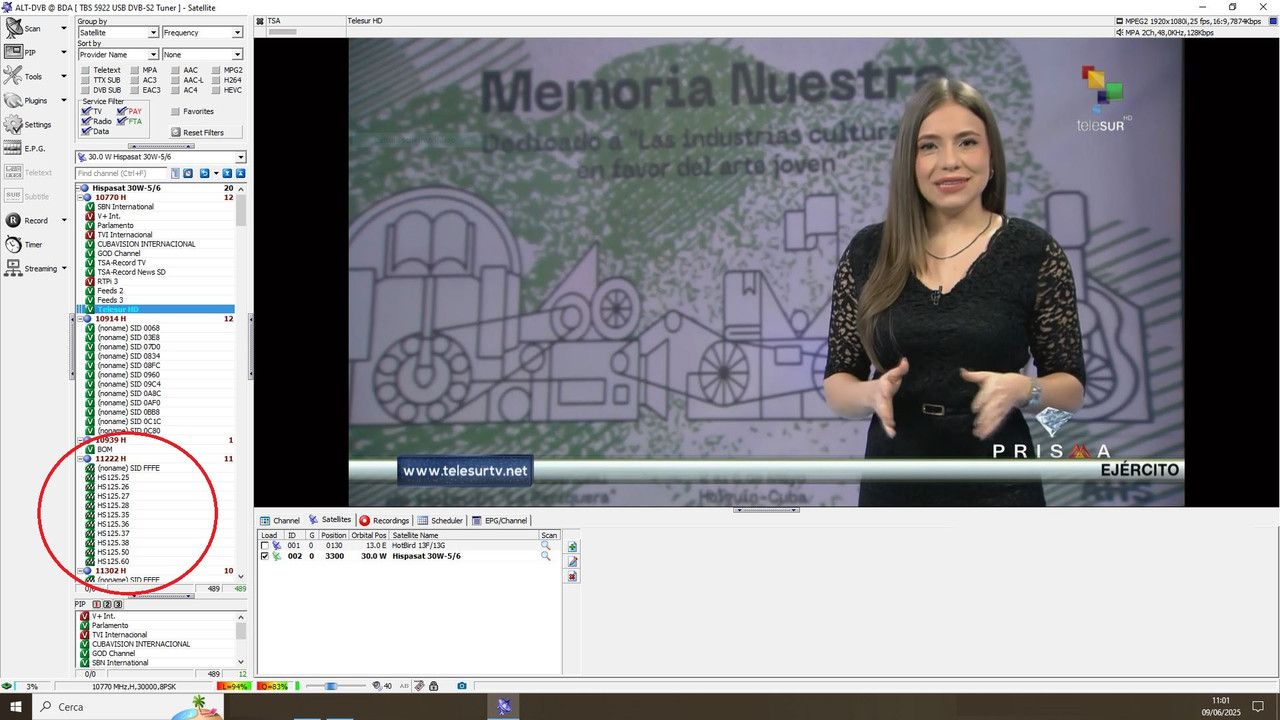Open Settings gear in sidebar
The height and width of the screenshot is (720, 1280).
tap(28, 125)
